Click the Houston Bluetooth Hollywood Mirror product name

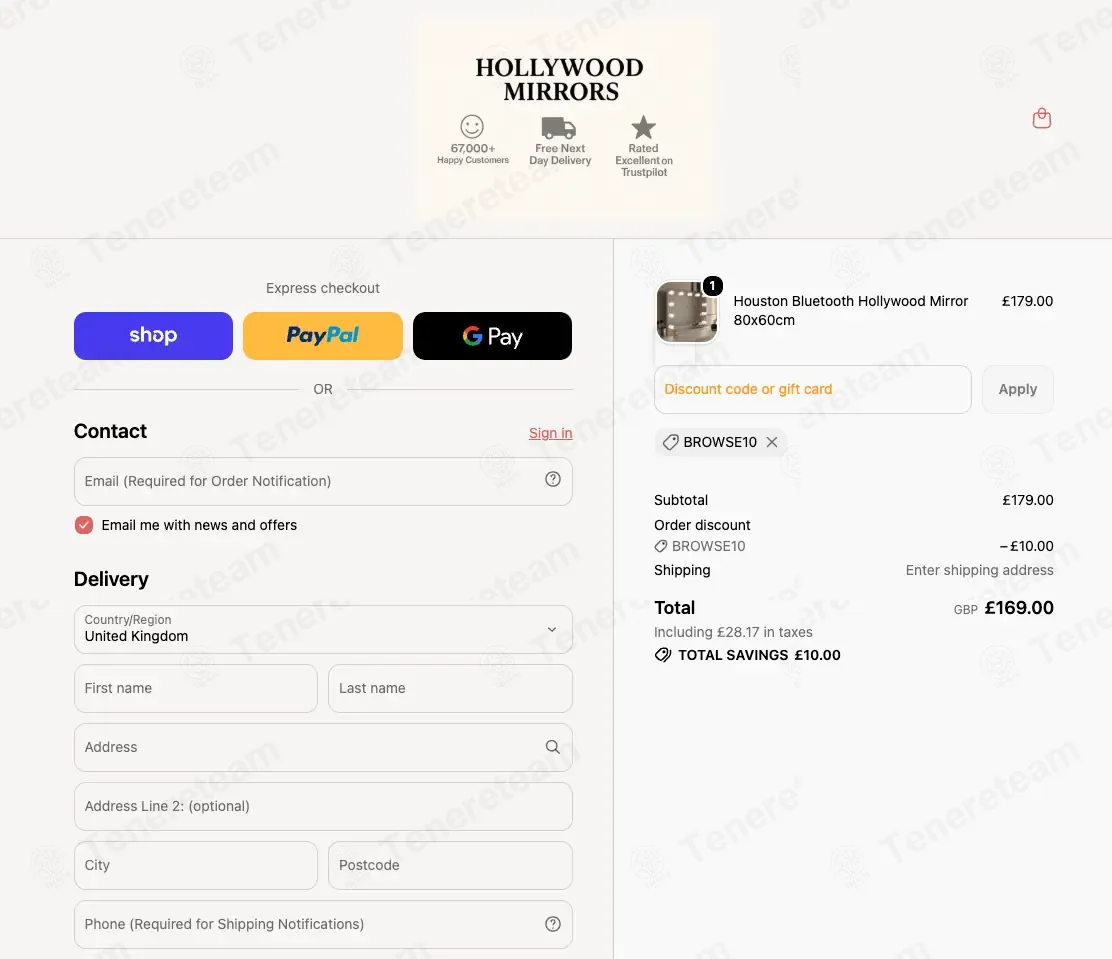(x=850, y=311)
